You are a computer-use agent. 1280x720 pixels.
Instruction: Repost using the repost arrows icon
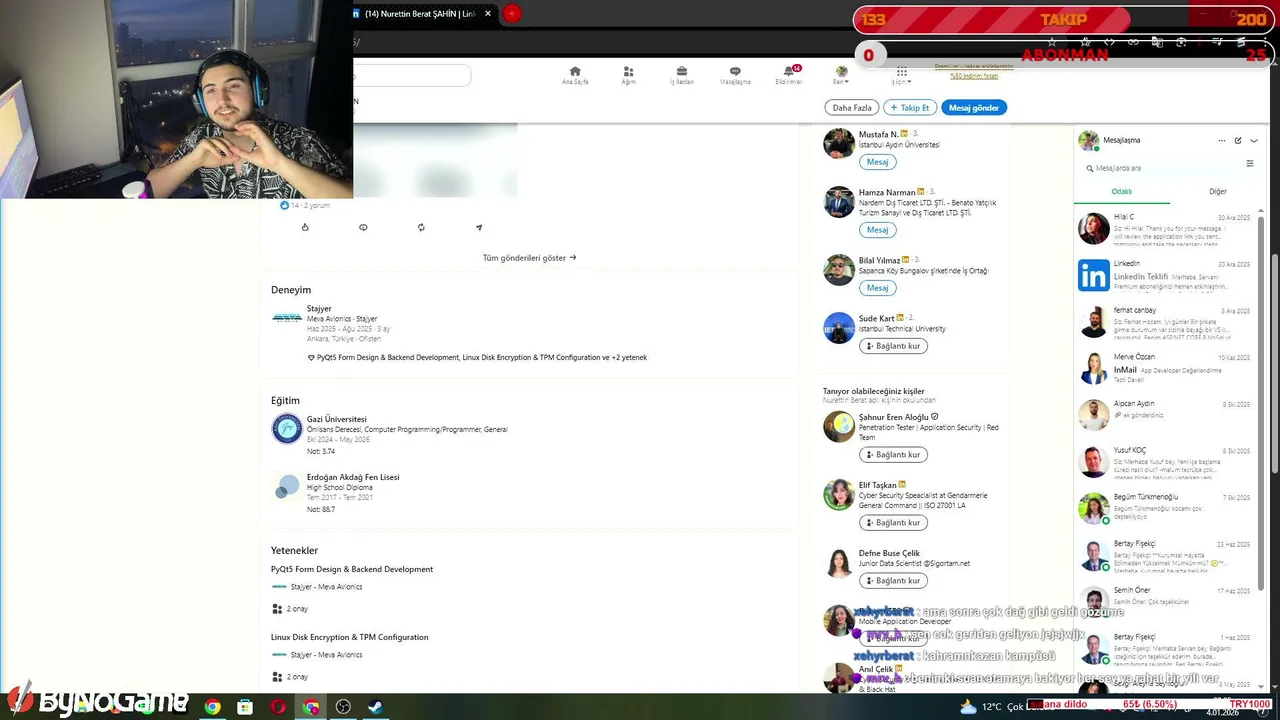pos(421,227)
